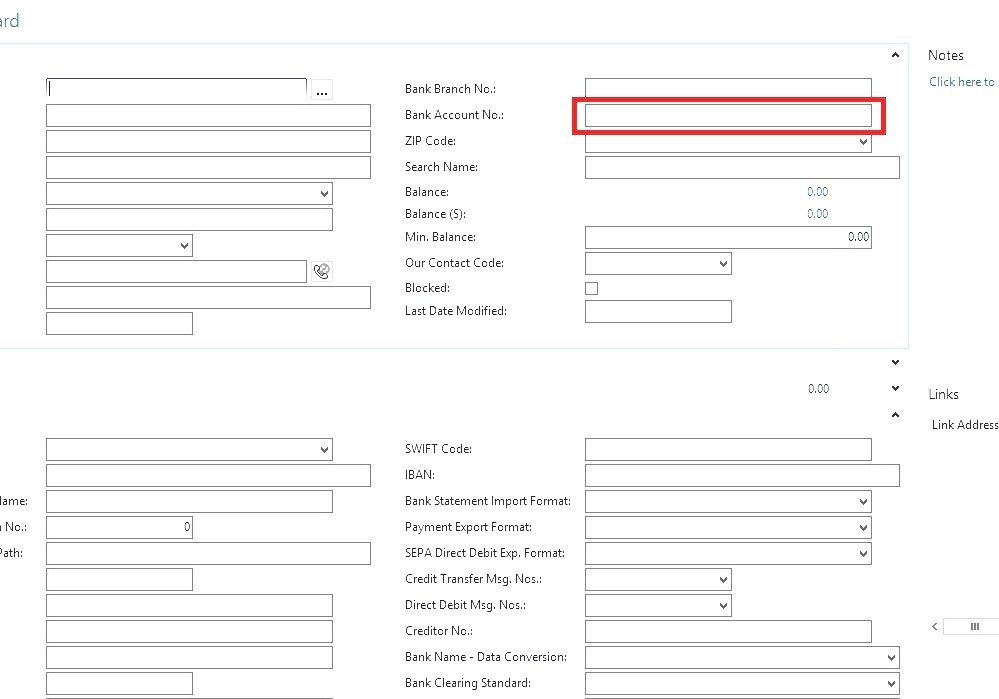Viewport: 999px width, 699px height.
Task: Click the Notes panel heading
Action: pos(945,55)
